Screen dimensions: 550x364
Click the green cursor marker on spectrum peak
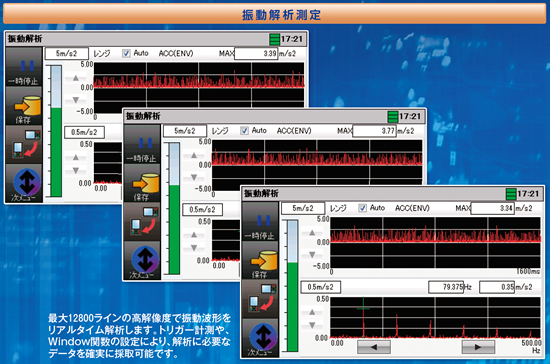pos(363,309)
